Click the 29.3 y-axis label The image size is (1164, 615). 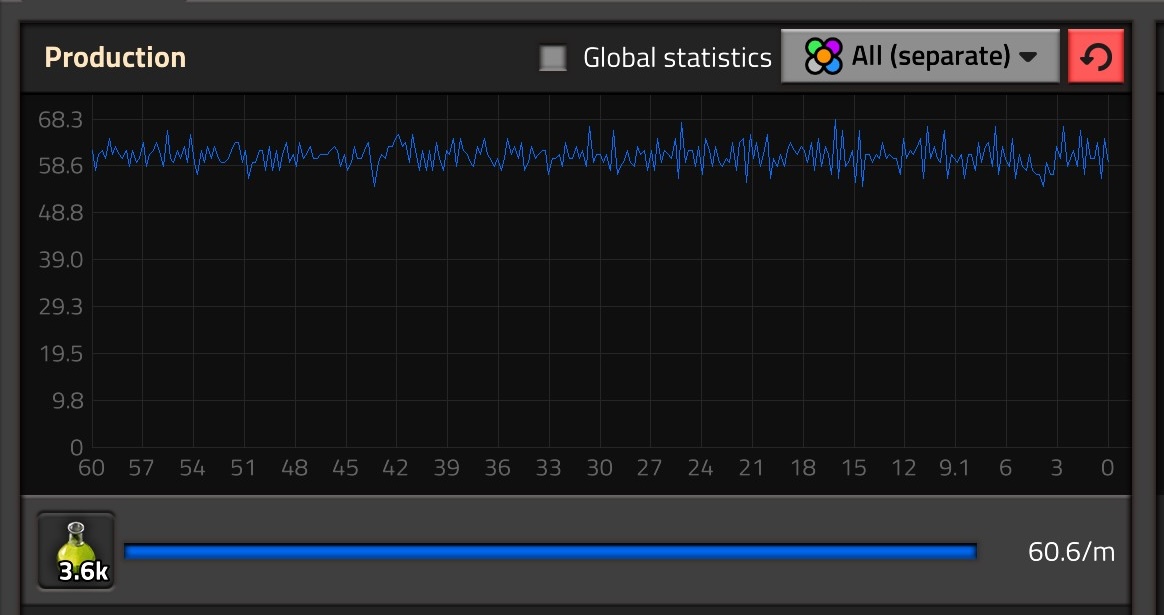61,307
